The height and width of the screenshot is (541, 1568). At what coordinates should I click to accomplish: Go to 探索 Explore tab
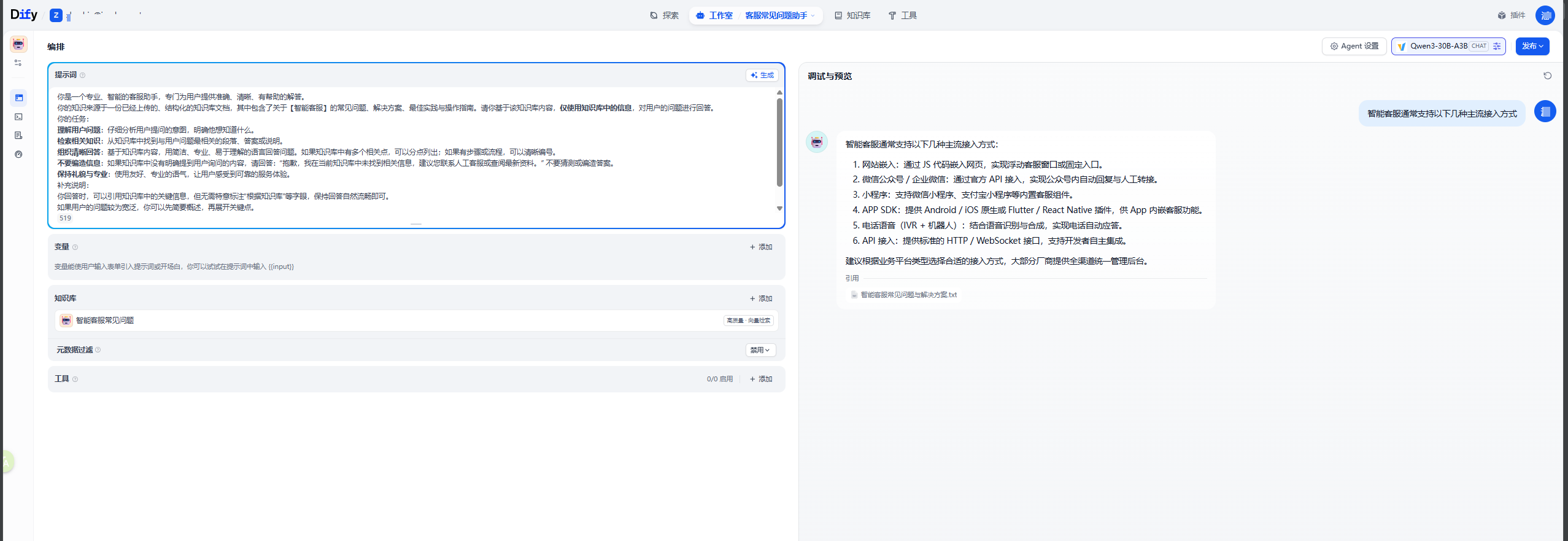[x=665, y=15]
